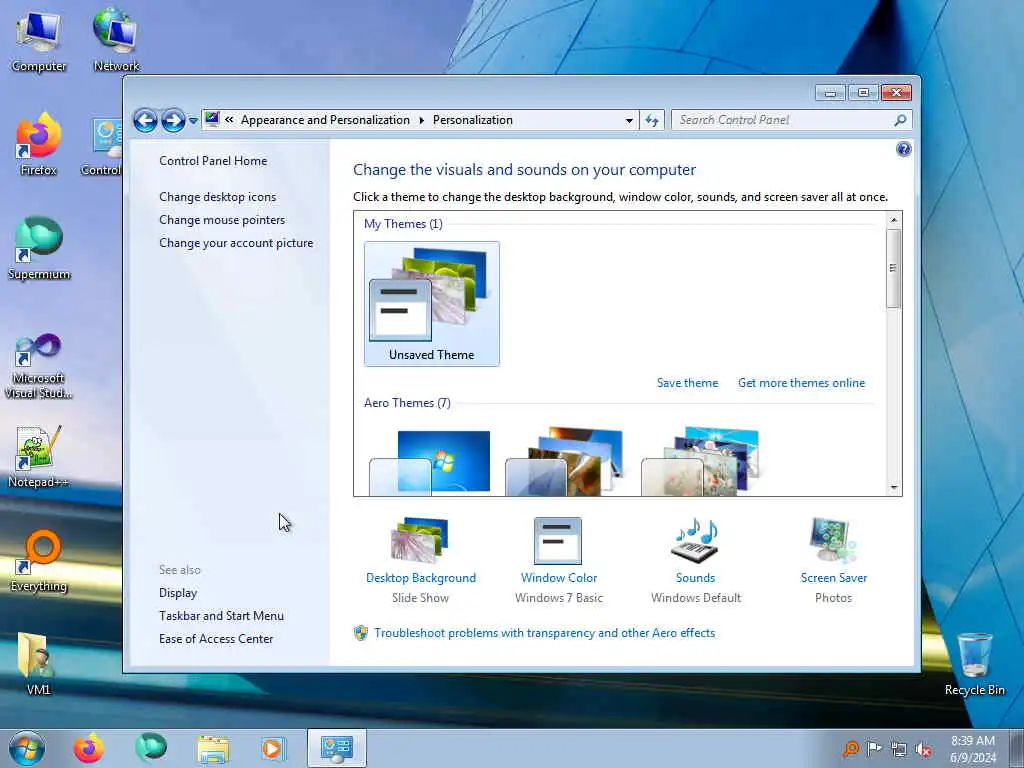The image size is (1024, 768).
Task: Expand the breadcrumb arrow after Appearance and Personalization
Action: click(421, 120)
